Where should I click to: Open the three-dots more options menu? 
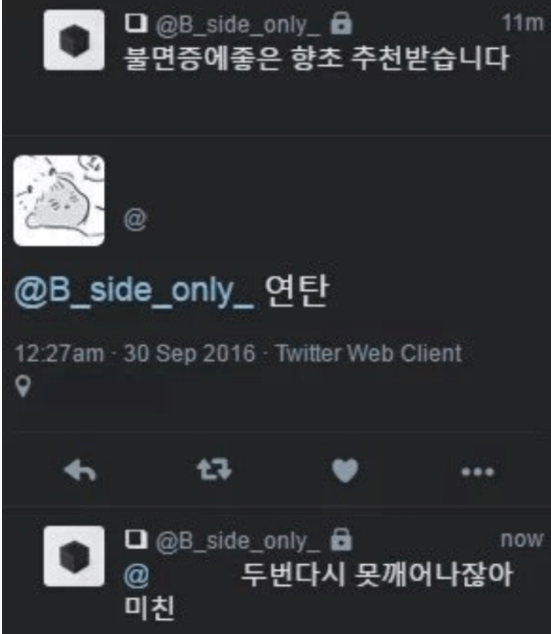point(477,471)
